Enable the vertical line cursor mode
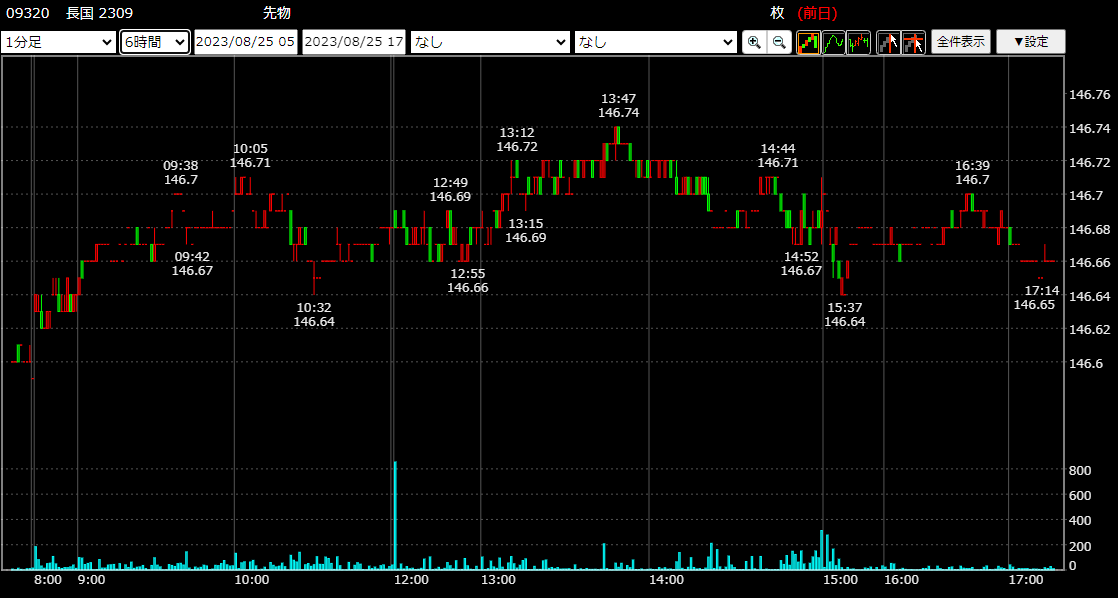This screenshot has height=598, width=1118. point(888,42)
